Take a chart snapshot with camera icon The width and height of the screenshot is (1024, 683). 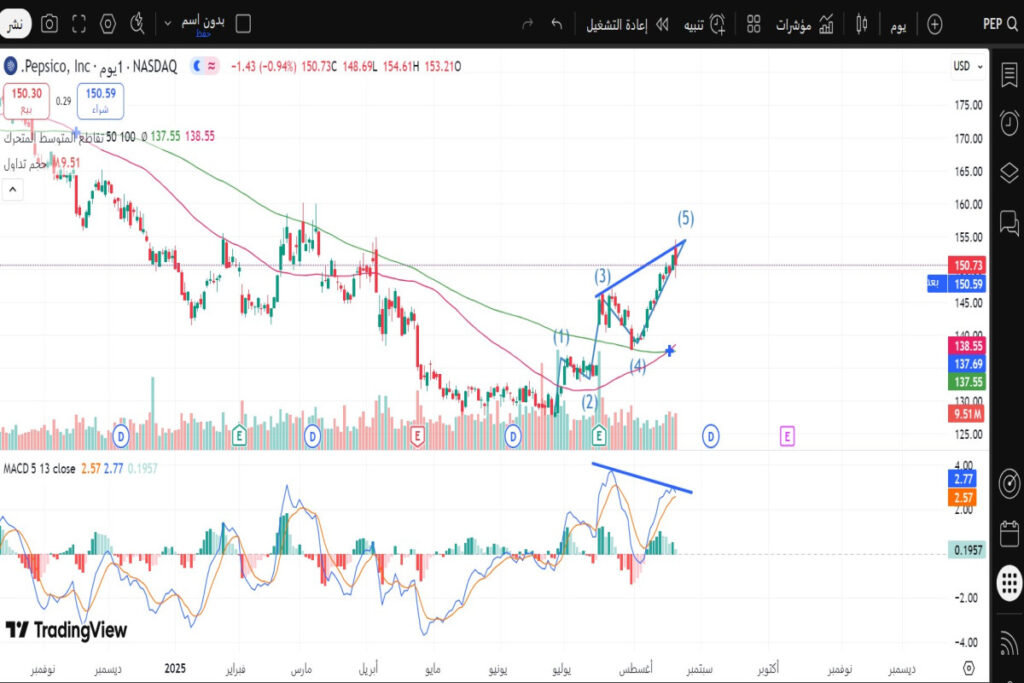coord(49,24)
